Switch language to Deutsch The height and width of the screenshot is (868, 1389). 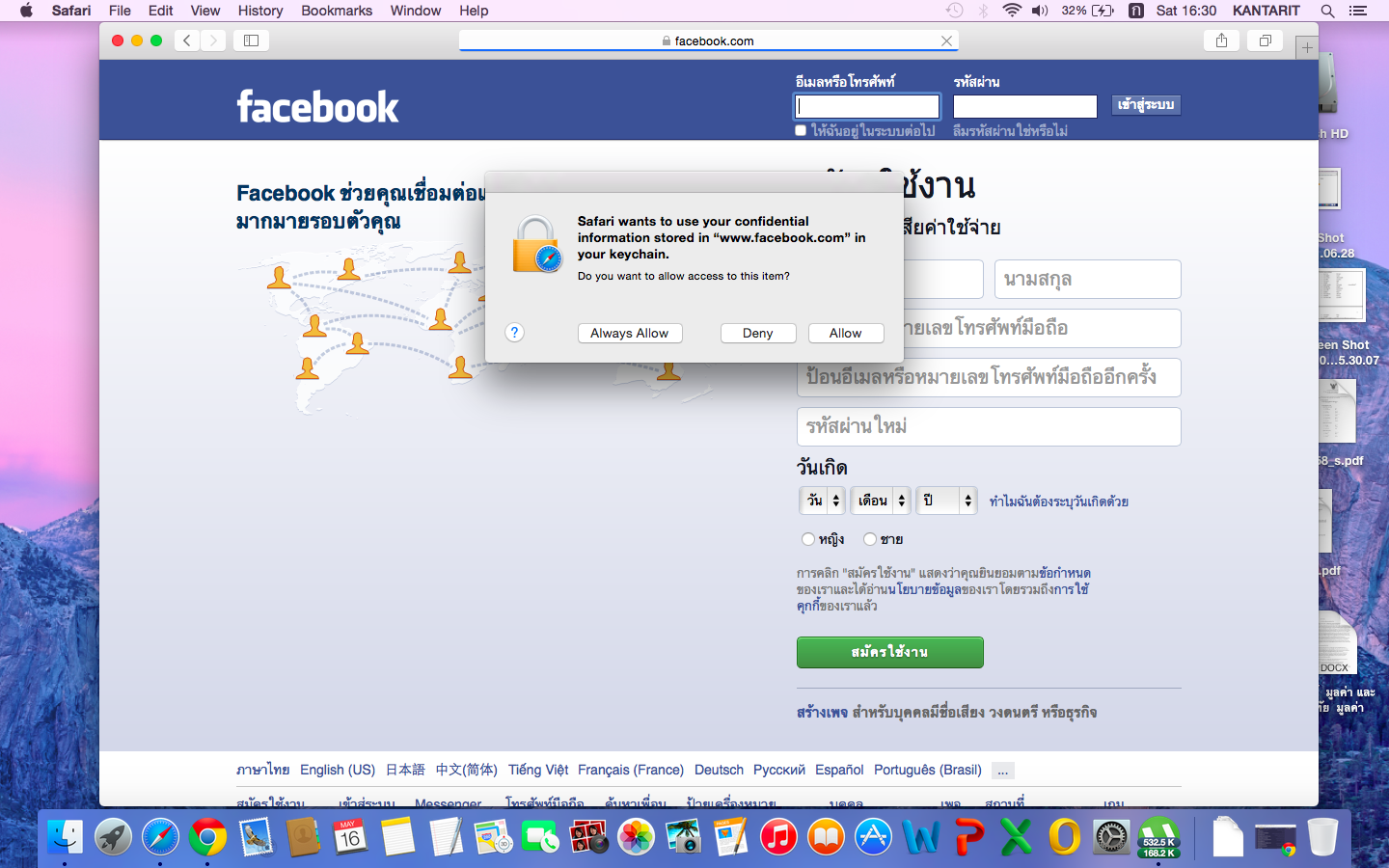point(719,770)
